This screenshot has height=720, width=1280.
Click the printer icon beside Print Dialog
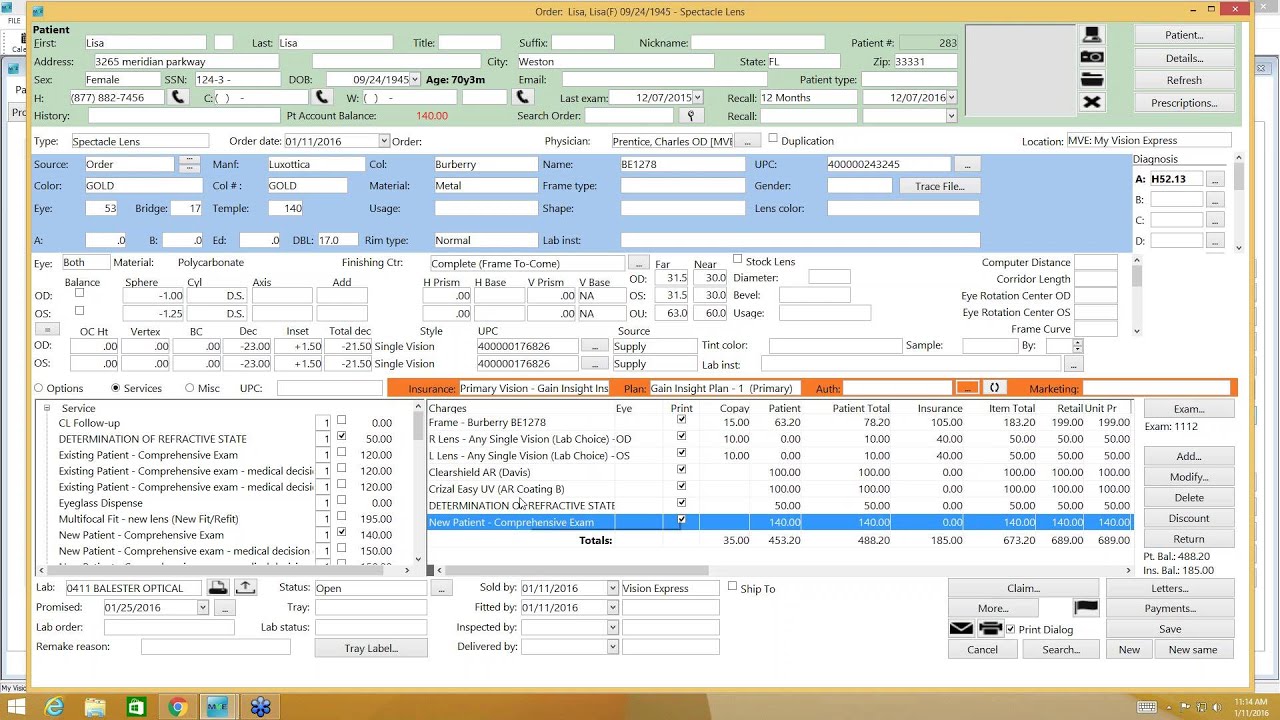[991, 629]
